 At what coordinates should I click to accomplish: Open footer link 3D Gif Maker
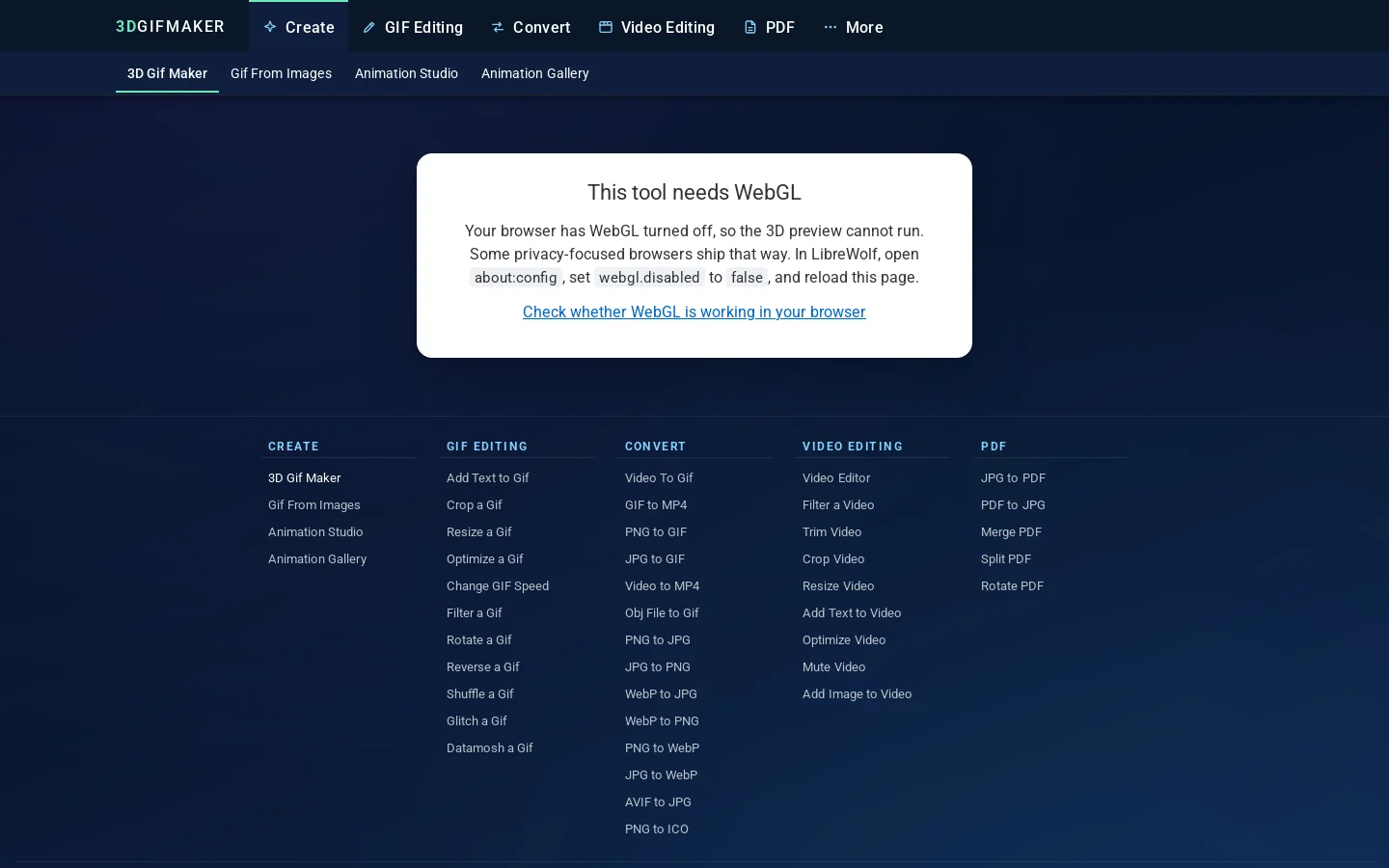coord(305,477)
